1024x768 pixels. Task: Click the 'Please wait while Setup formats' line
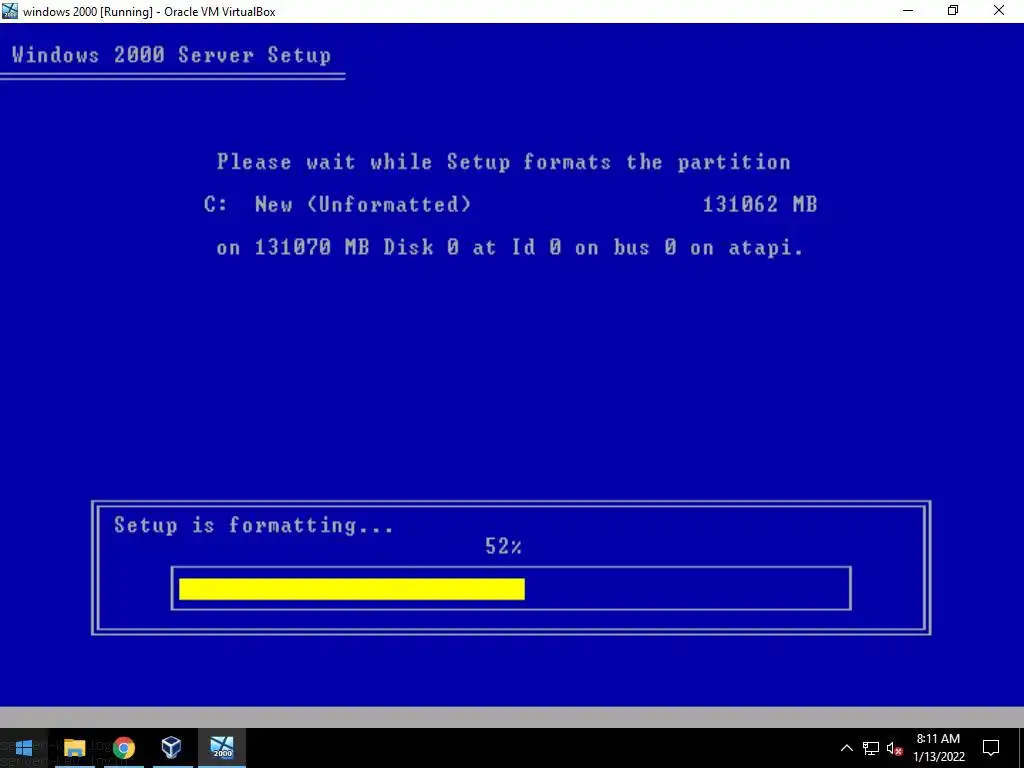[504, 162]
